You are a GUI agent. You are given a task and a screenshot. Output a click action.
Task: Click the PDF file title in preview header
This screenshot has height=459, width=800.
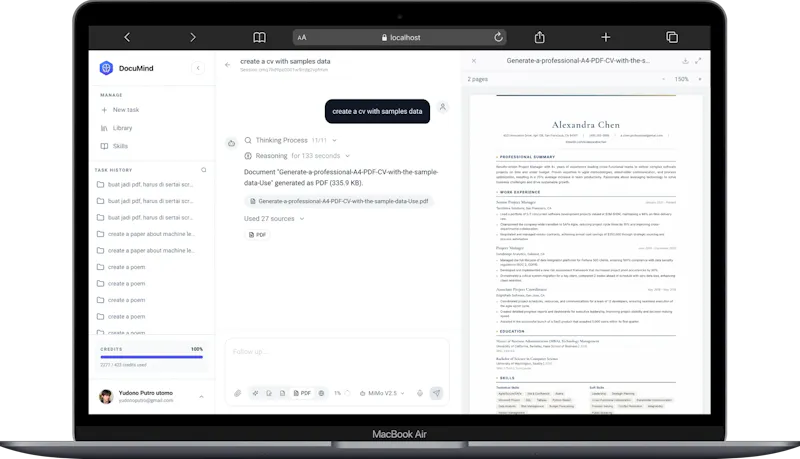tap(578, 61)
